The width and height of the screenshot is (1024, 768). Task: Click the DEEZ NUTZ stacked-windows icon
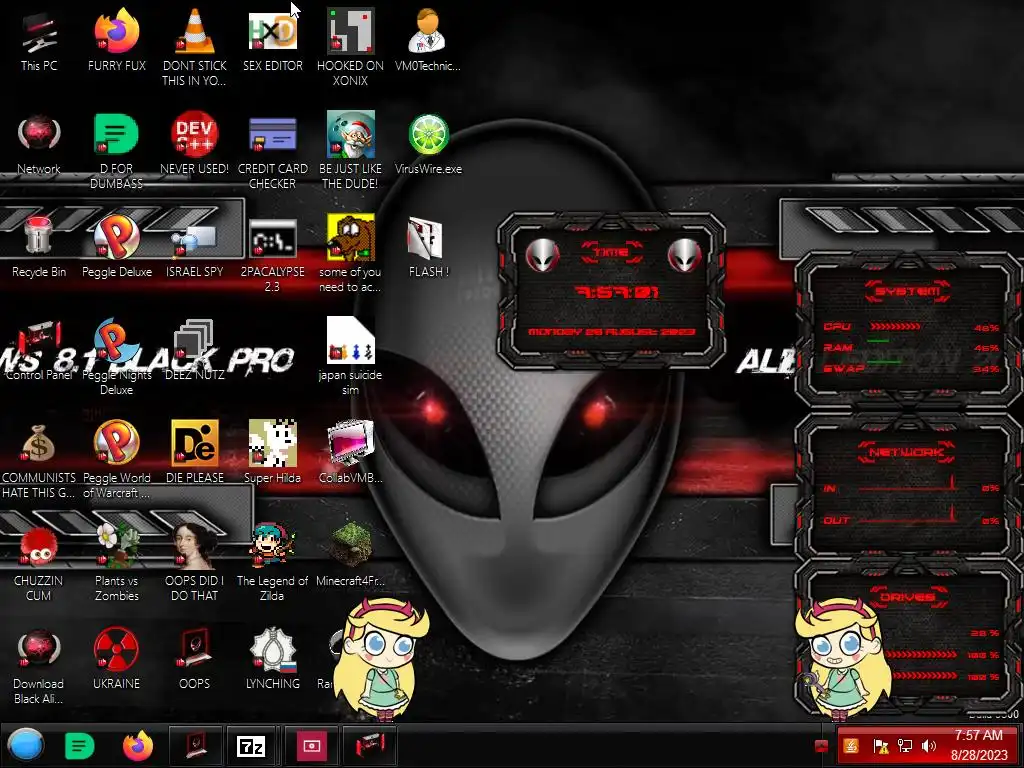195,341
